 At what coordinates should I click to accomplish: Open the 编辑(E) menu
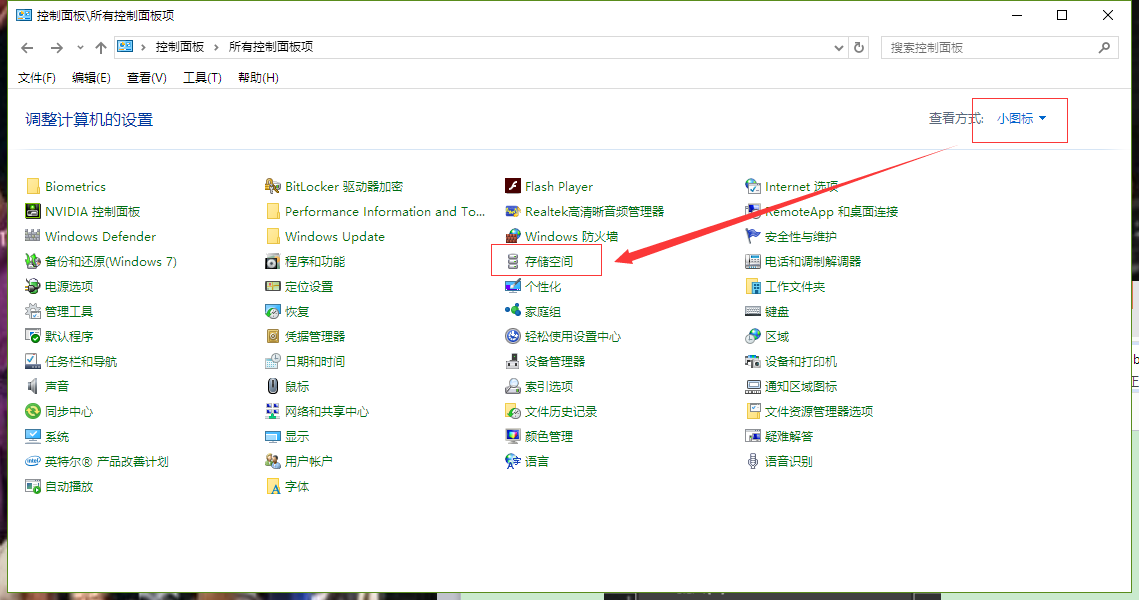[92, 78]
